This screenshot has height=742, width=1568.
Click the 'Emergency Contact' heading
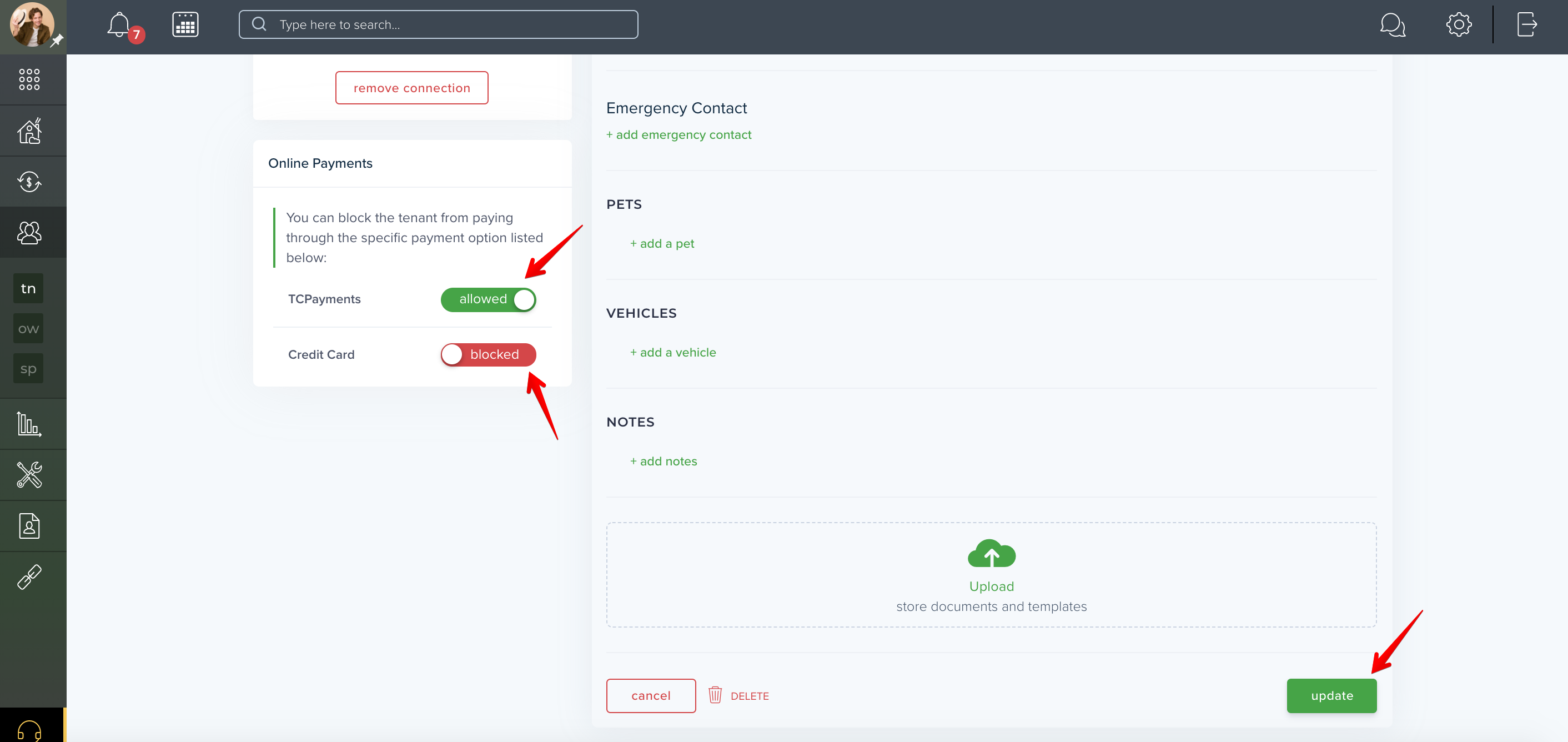676,108
